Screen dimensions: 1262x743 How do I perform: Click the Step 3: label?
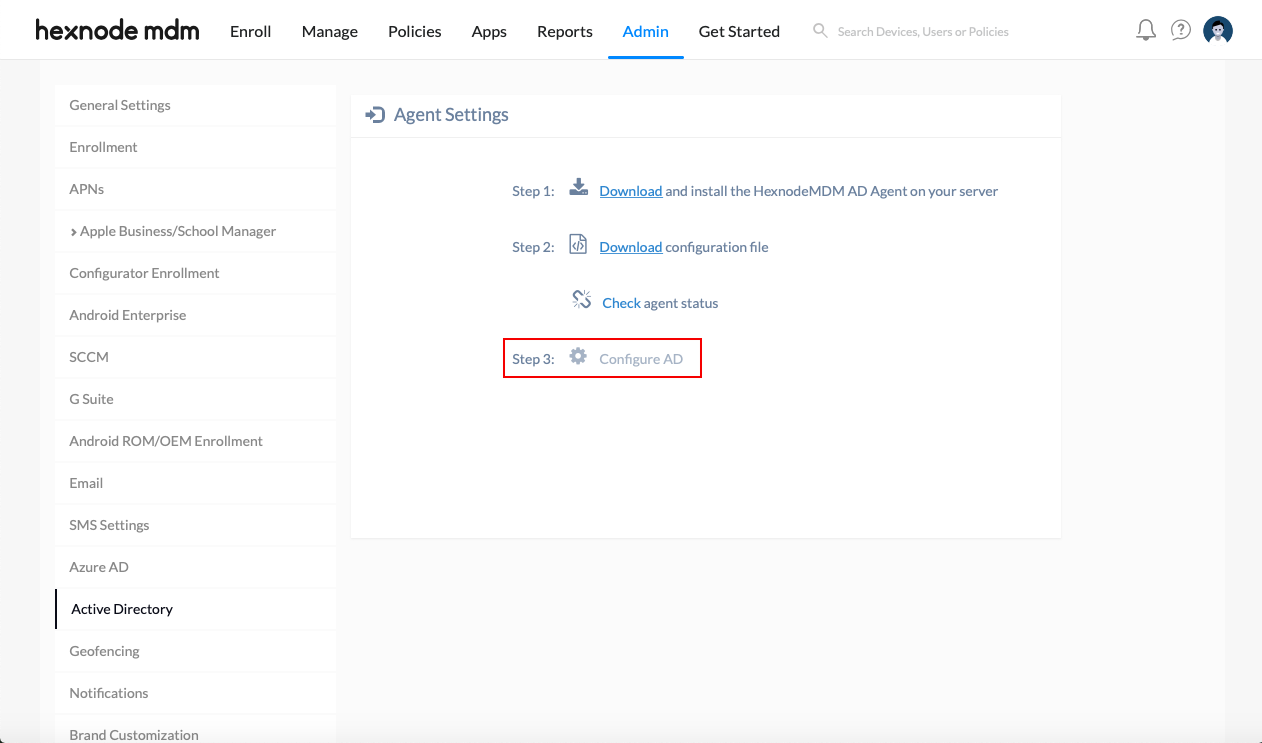pyautogui.click(x=533, y=359)
